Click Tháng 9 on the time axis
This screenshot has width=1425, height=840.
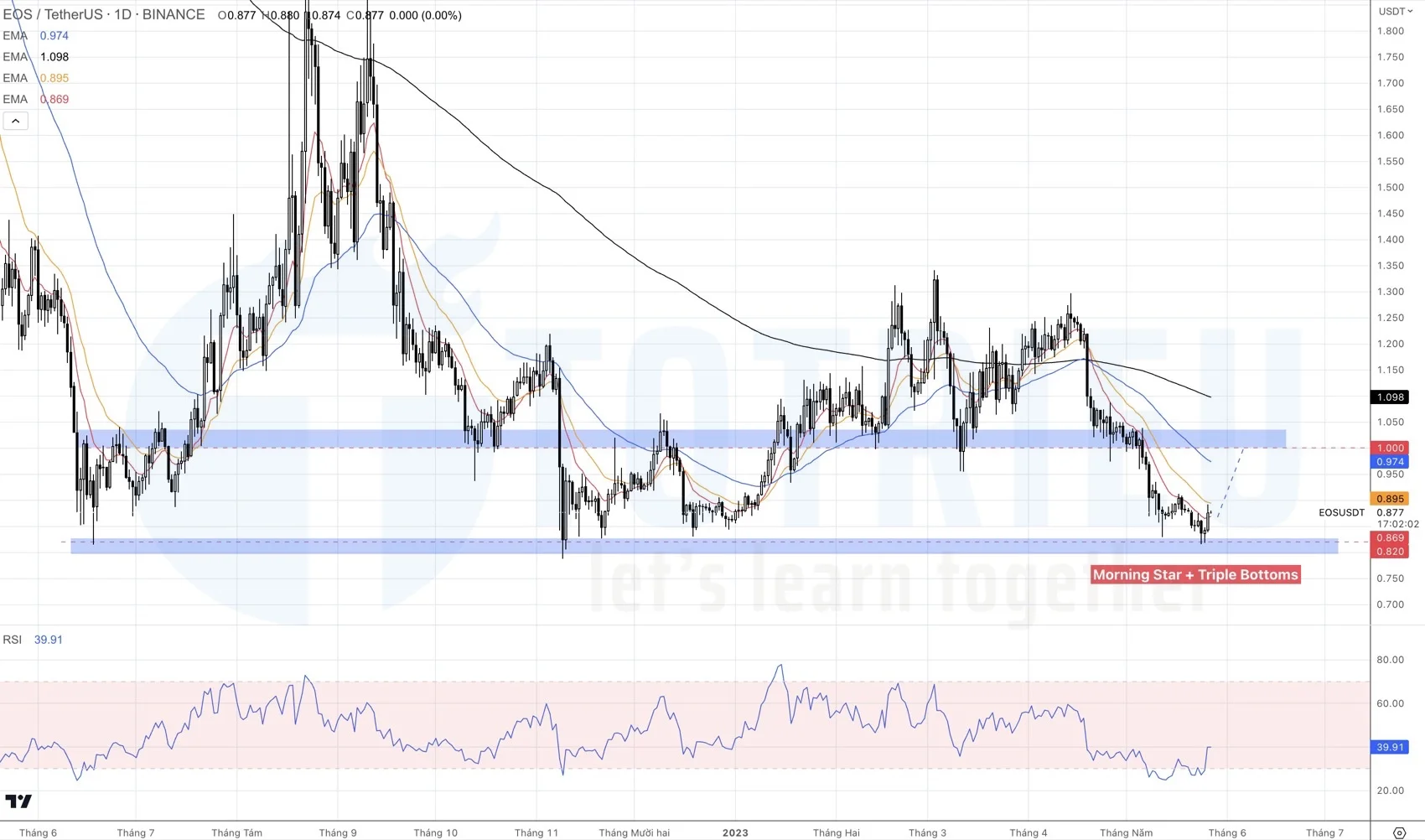338,832
